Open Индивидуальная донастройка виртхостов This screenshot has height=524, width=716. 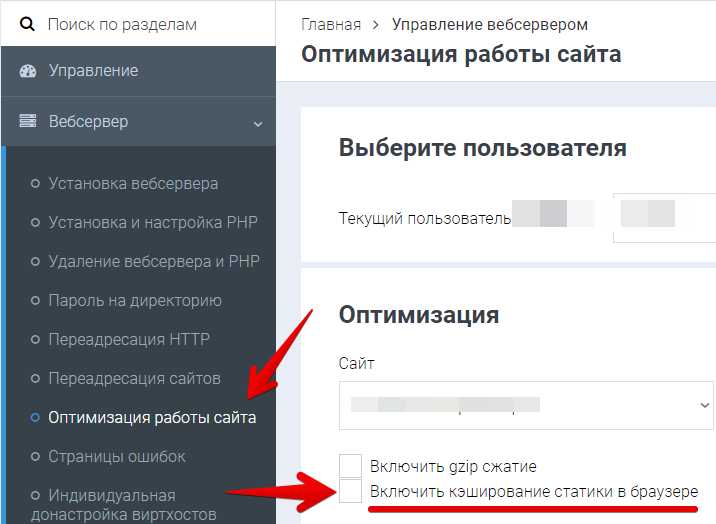111,505
